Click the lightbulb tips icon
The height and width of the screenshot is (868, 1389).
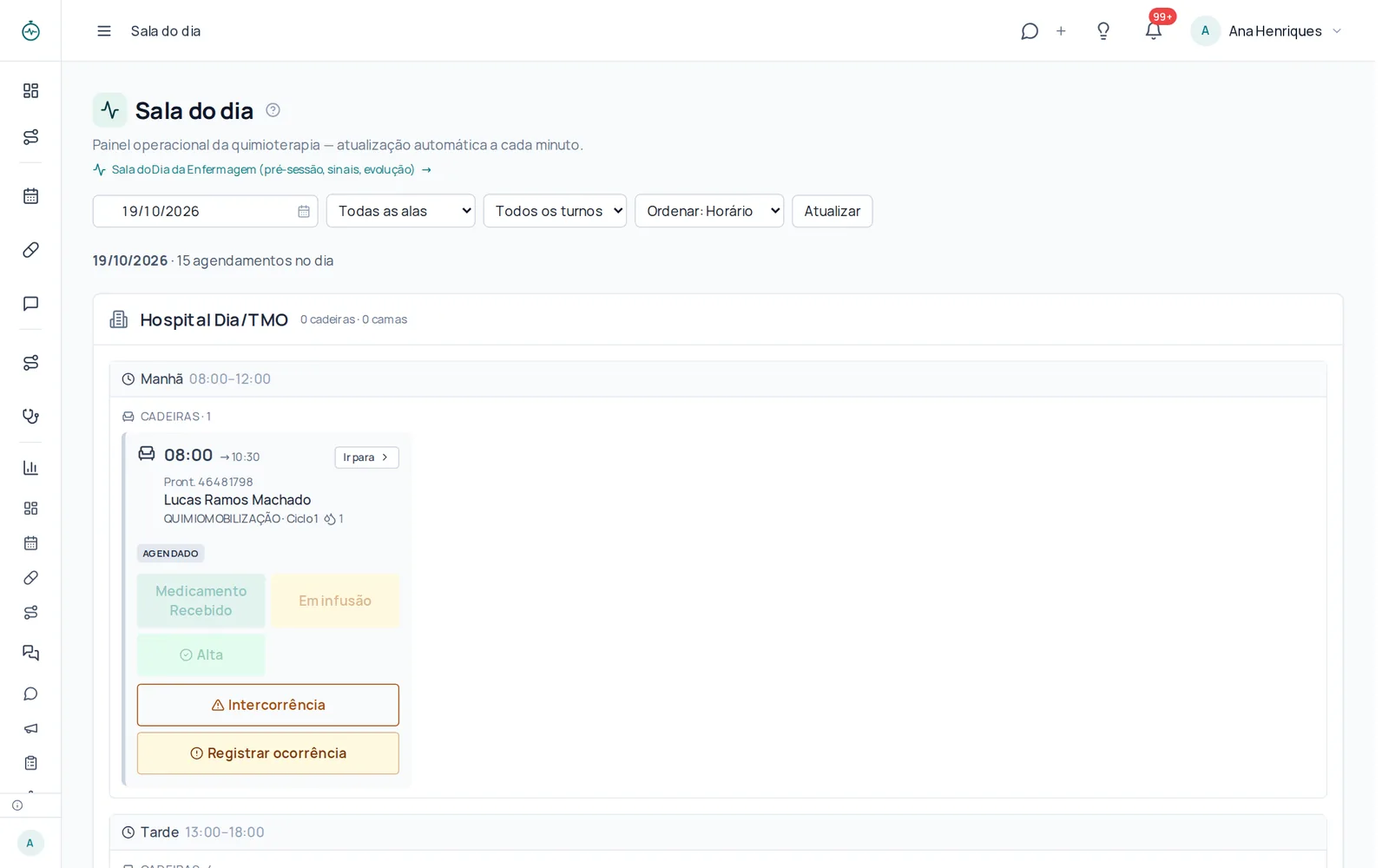pos(1103,31)
